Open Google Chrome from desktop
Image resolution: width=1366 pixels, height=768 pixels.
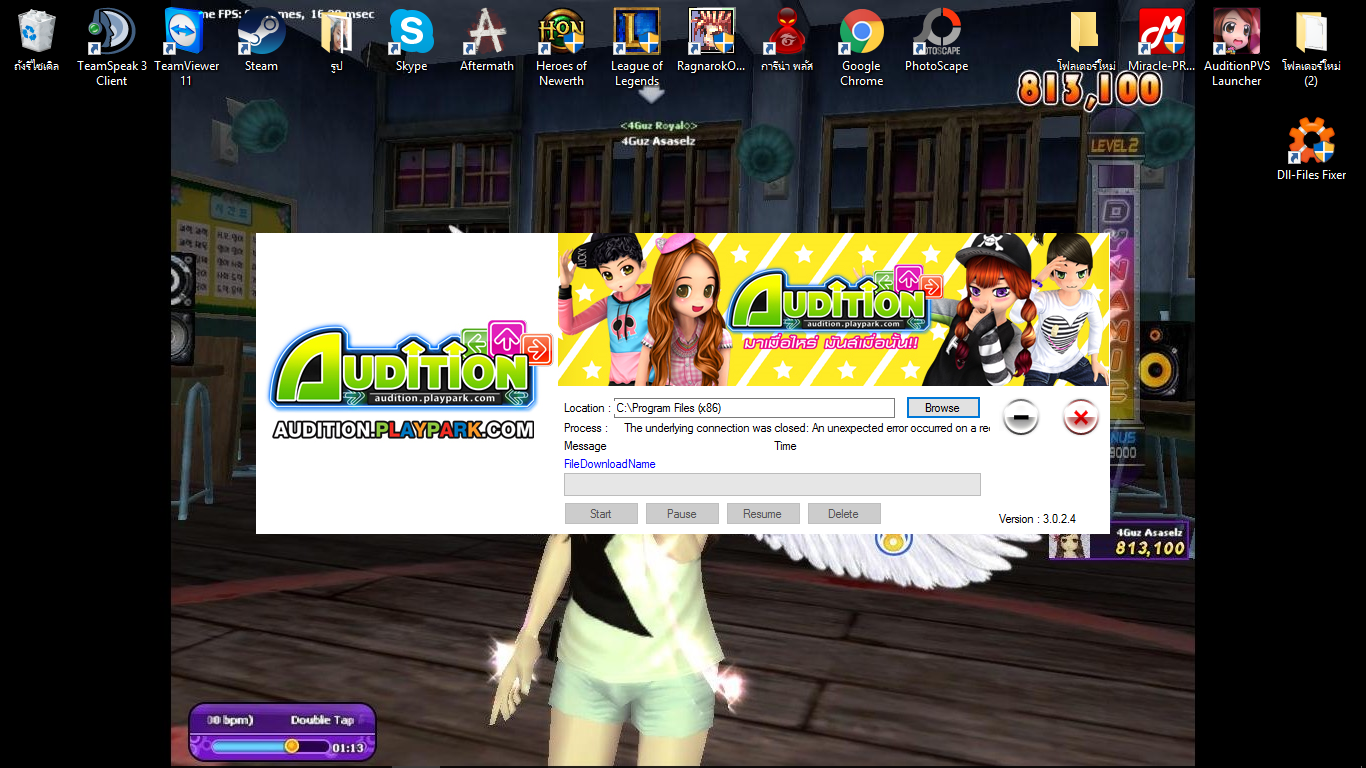coord(862,47)
